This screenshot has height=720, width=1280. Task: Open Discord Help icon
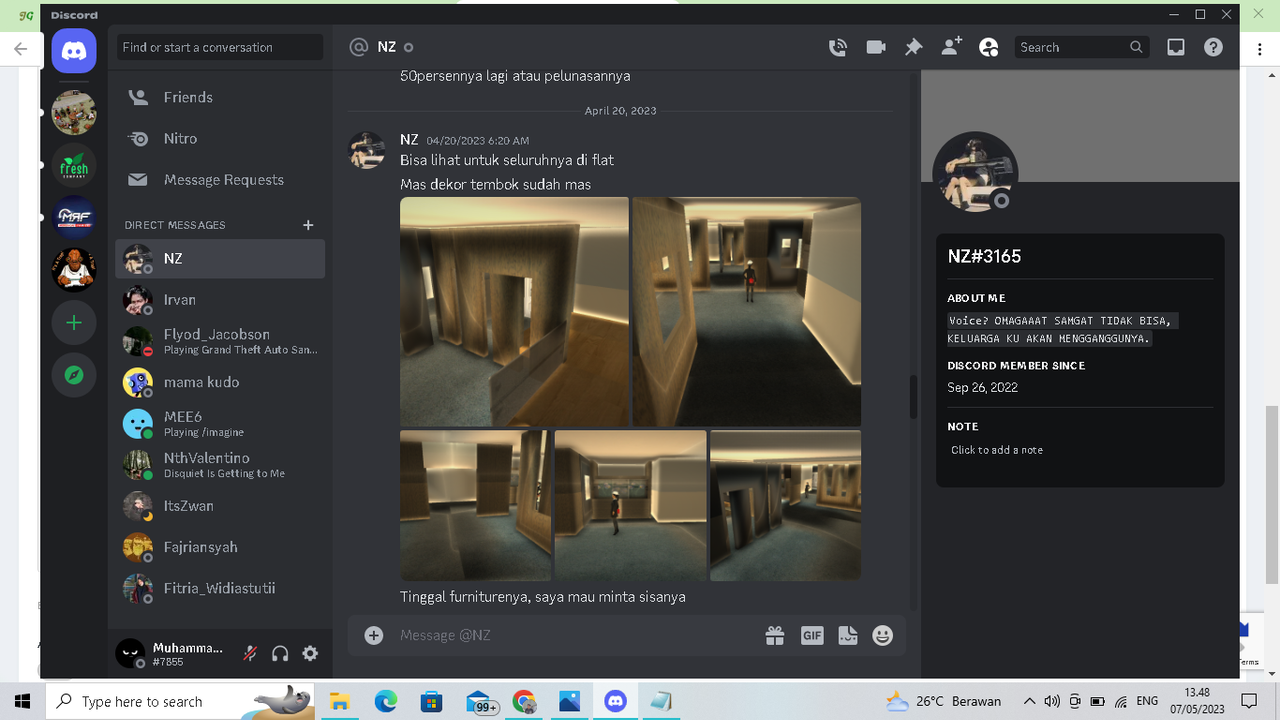pos(1213,47)
